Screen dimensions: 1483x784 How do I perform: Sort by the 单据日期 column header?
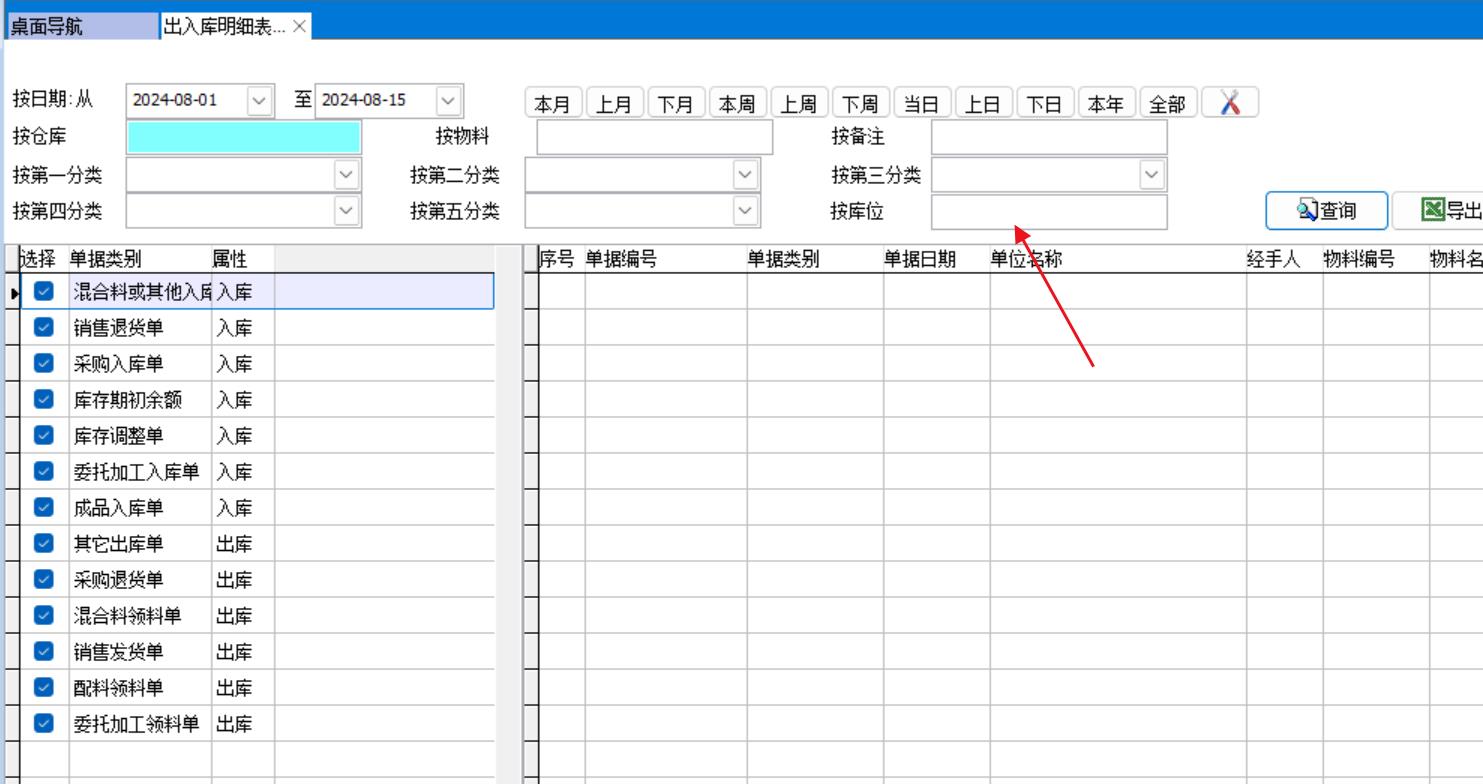pos(919,260)
